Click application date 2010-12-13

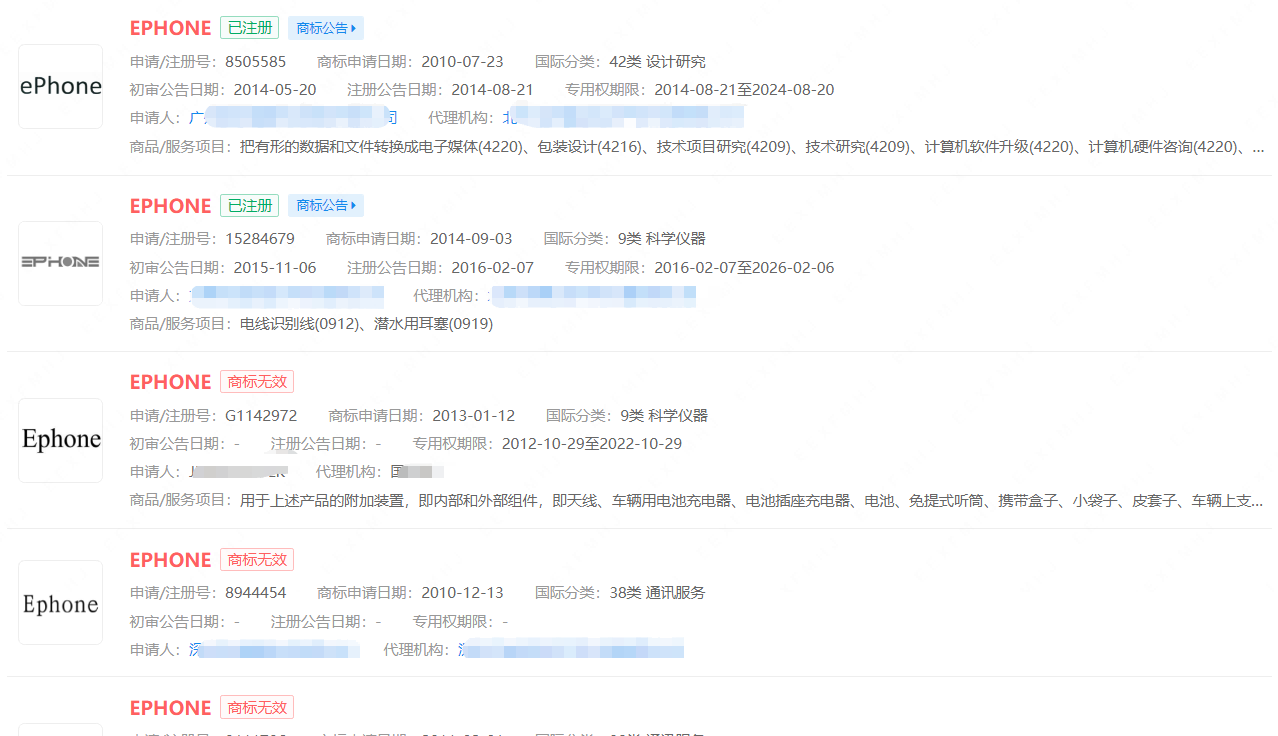point(462,593)
